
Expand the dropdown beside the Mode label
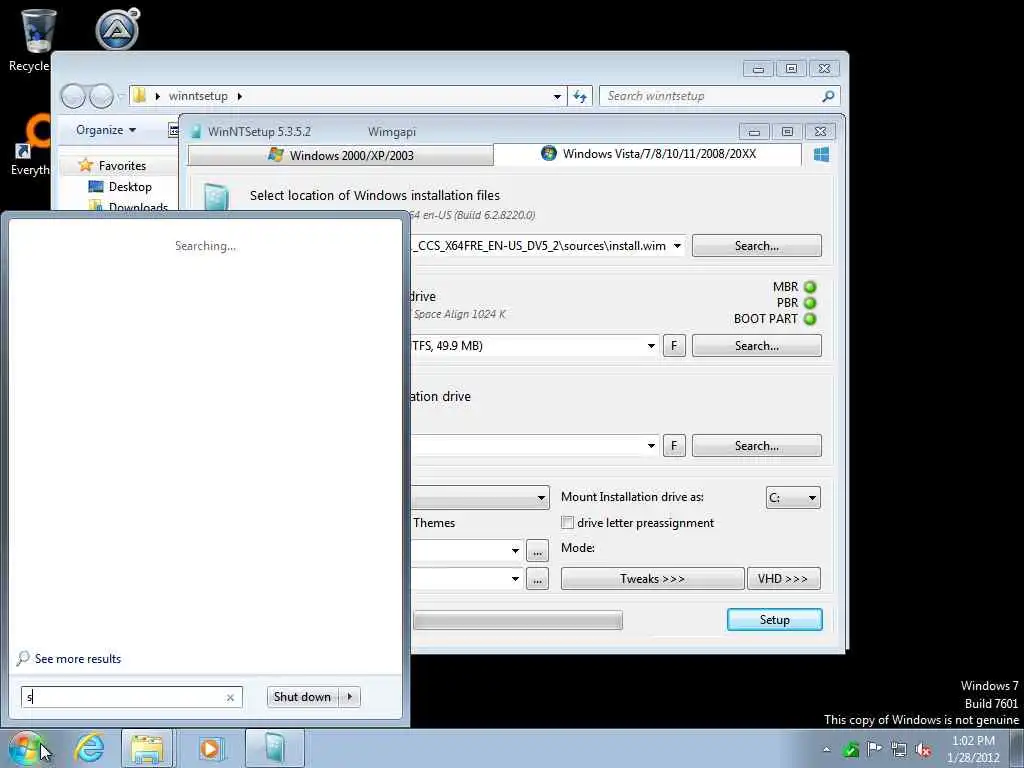(515, 551)
